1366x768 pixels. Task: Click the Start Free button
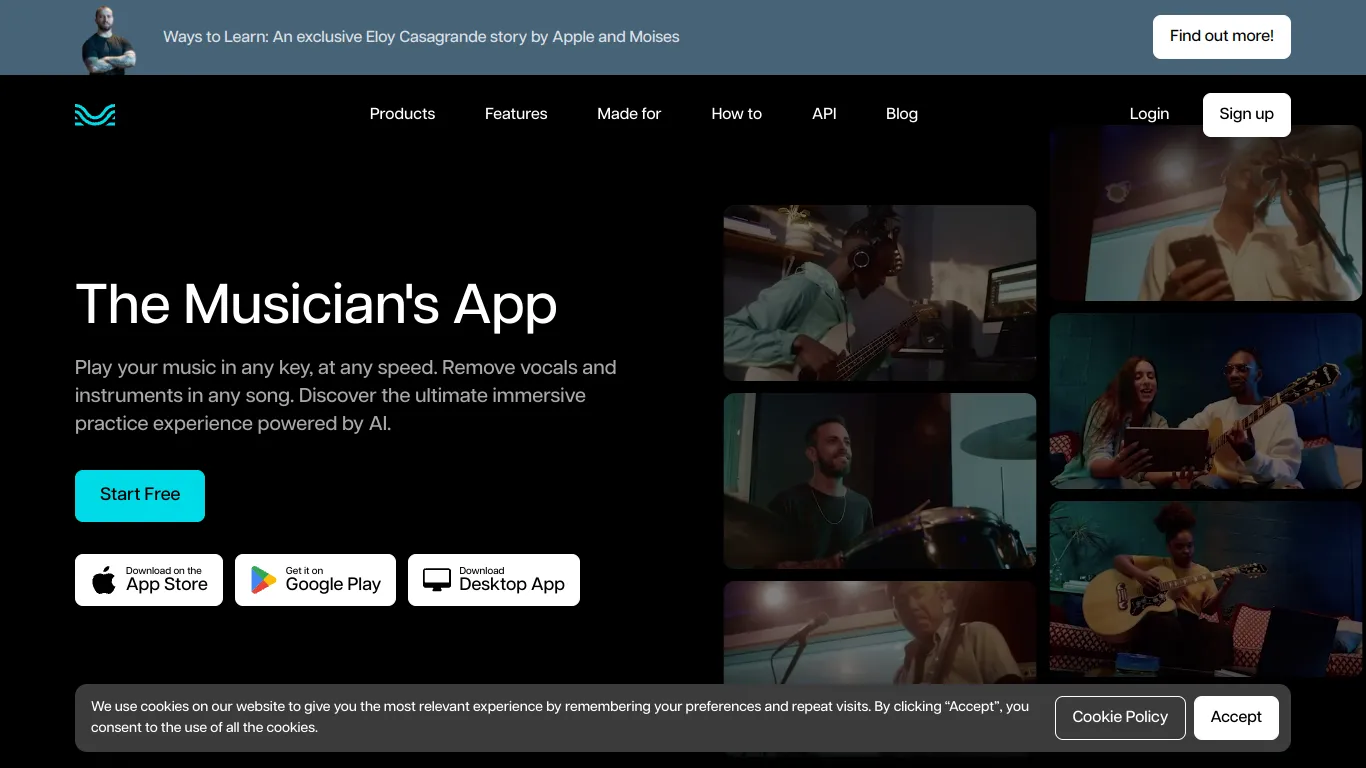tap(140, 495)
